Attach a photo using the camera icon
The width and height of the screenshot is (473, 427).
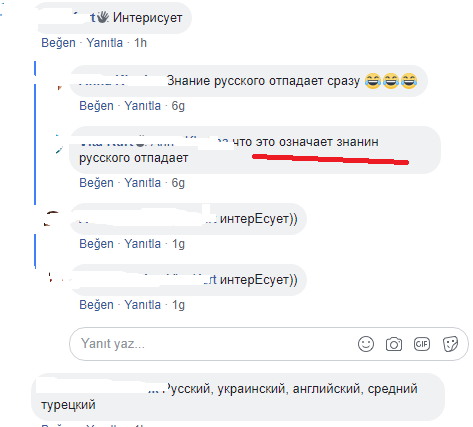[394, 344]
